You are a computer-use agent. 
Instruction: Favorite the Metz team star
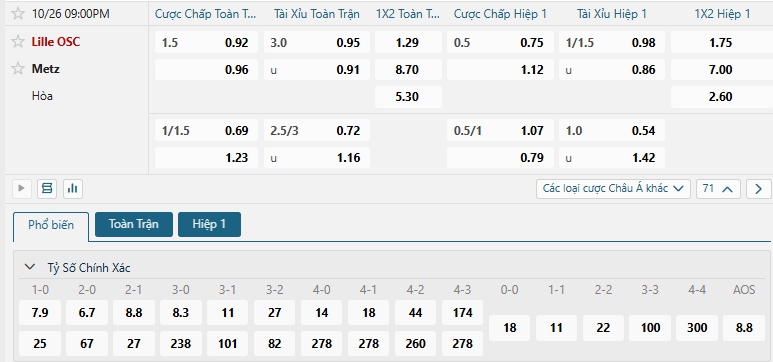pos(18,69)
